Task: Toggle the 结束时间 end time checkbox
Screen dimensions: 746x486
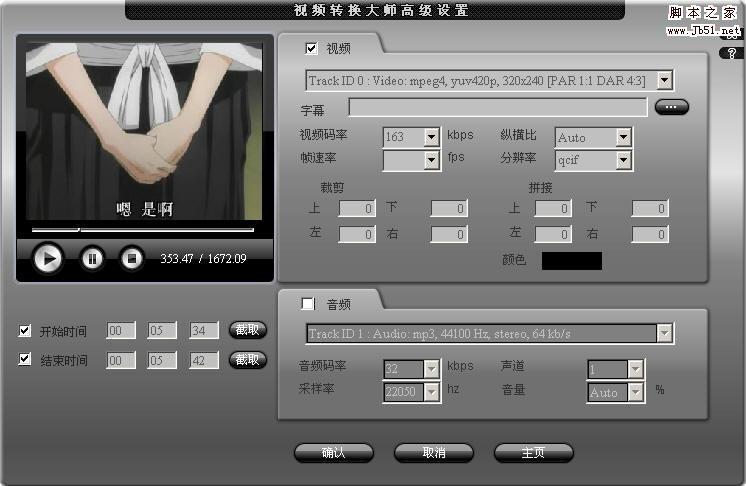Action: (x=24, y=359)
